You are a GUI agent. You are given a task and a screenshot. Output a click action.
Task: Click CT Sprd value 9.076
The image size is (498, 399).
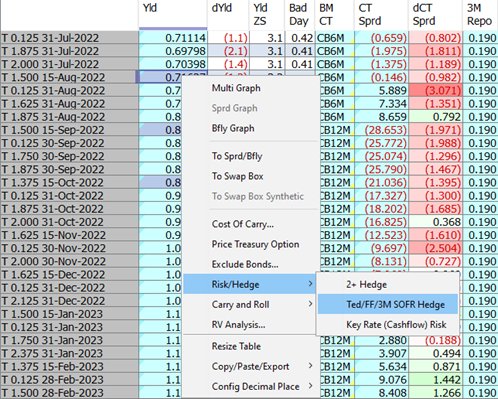coord(381,380)
